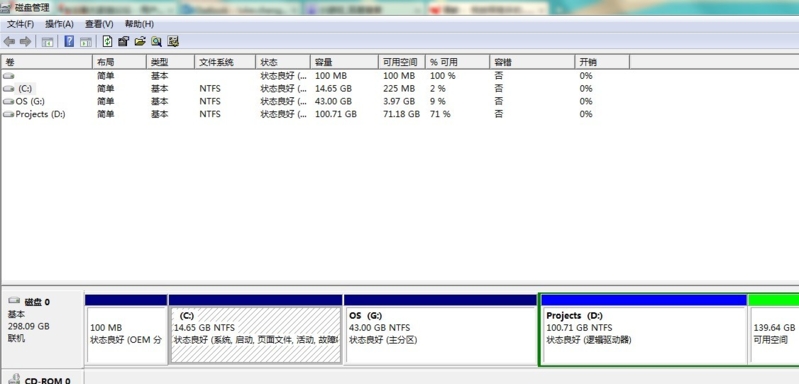Click 状态良好 (主分区) text in OS block
Image resolution: width=799 pixels, height=384 pixels.
[x=383, y=340]
